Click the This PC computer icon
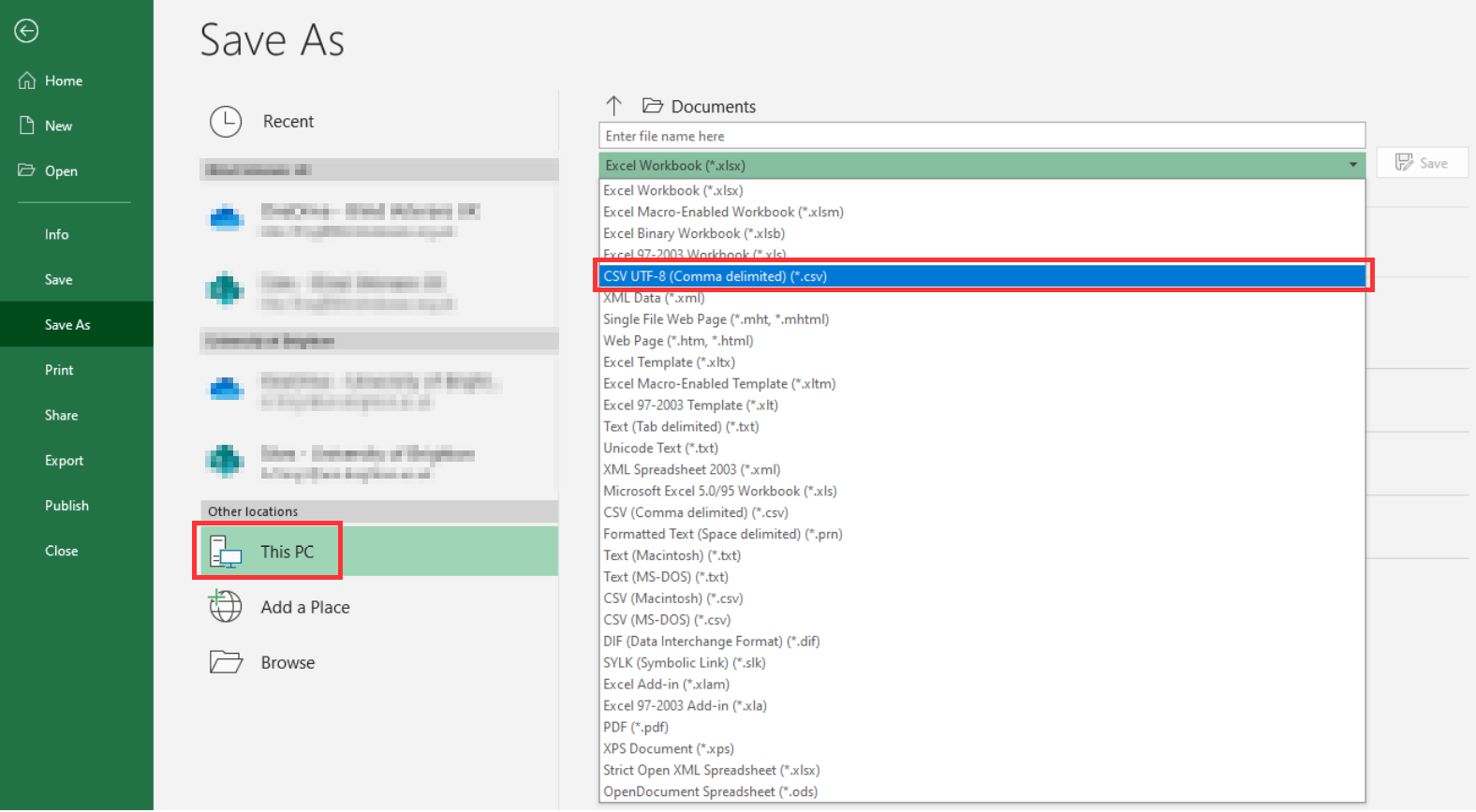 (x=226, y=552)
